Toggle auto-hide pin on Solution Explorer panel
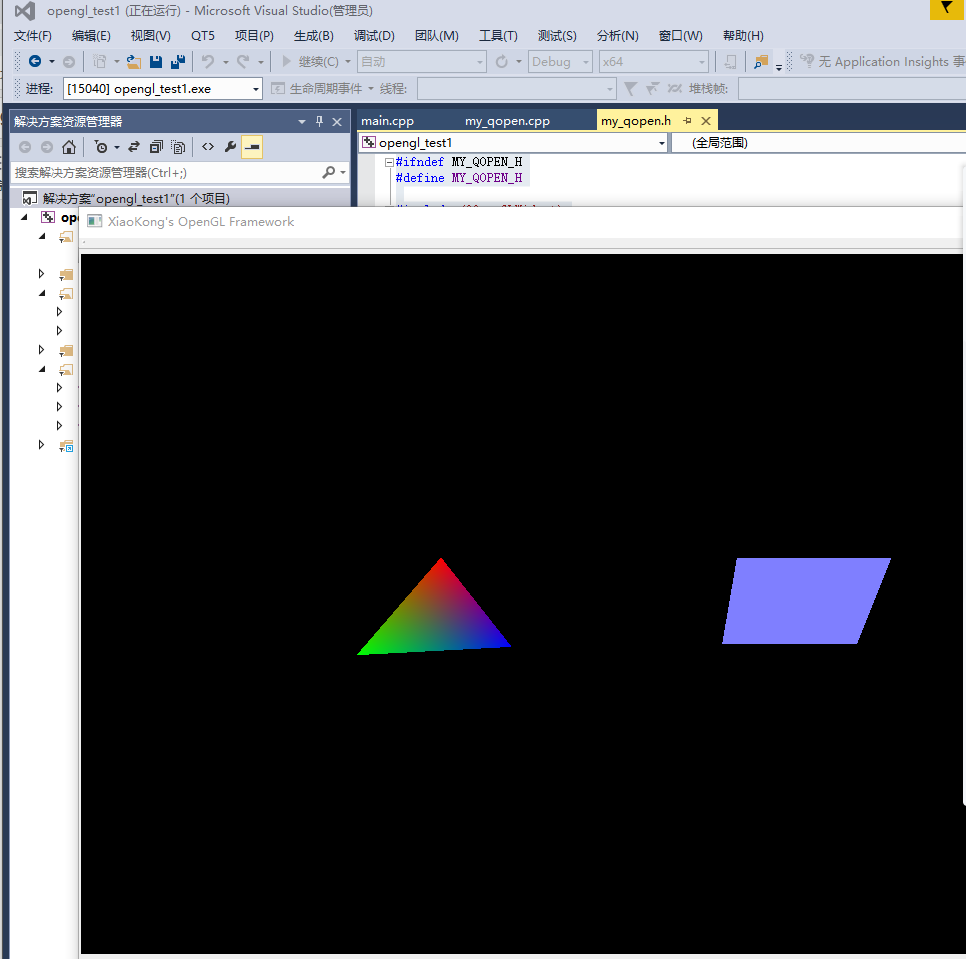Image resolution: width=966 pixels, height=959 pixels. (319, 121)
